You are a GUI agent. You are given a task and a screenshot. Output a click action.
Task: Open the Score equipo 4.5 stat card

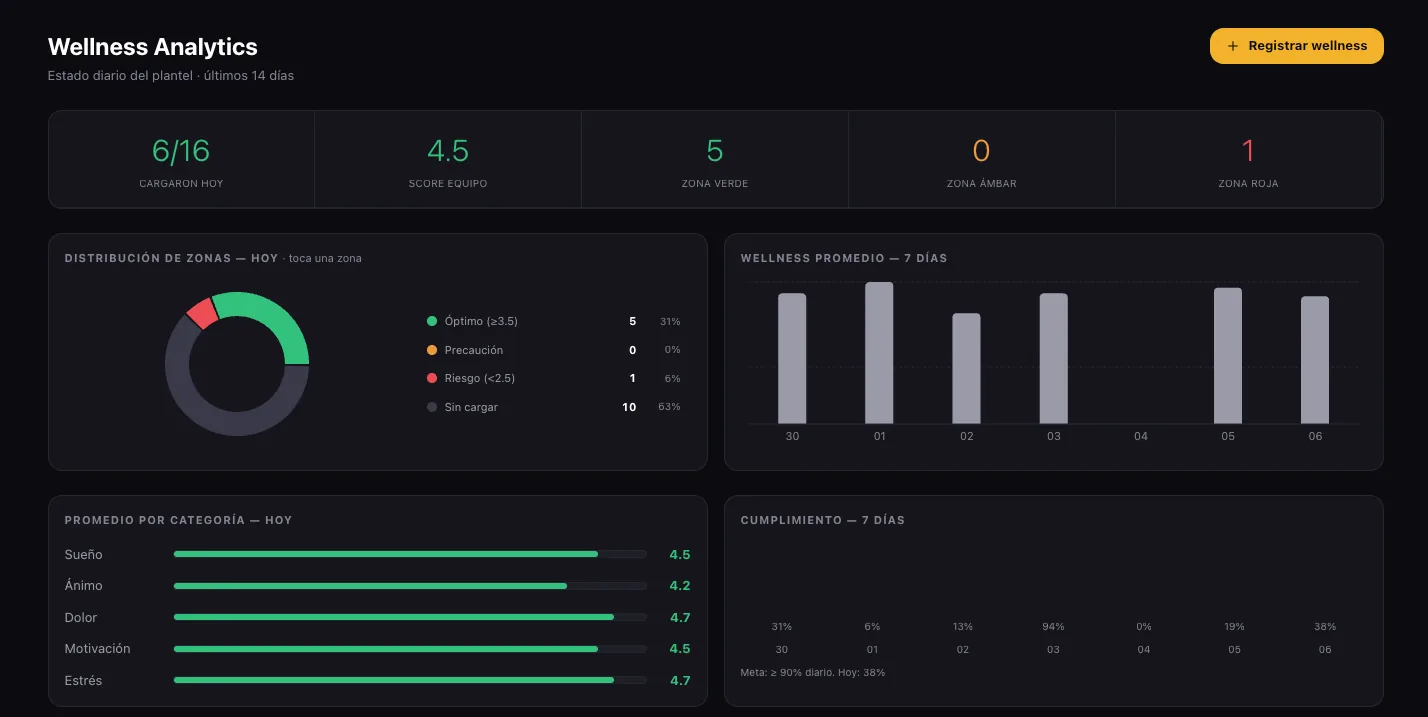point(448,160)
